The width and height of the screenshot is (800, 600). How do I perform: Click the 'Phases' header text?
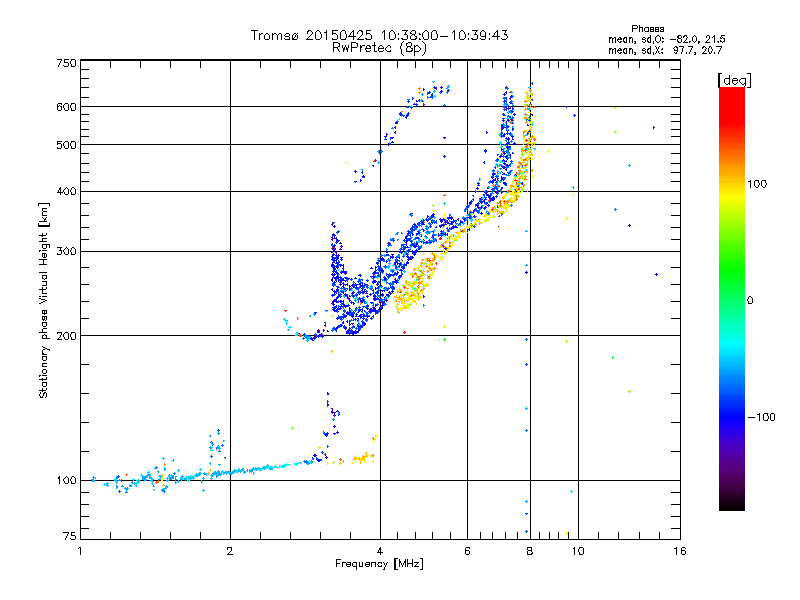pos(647,29)
